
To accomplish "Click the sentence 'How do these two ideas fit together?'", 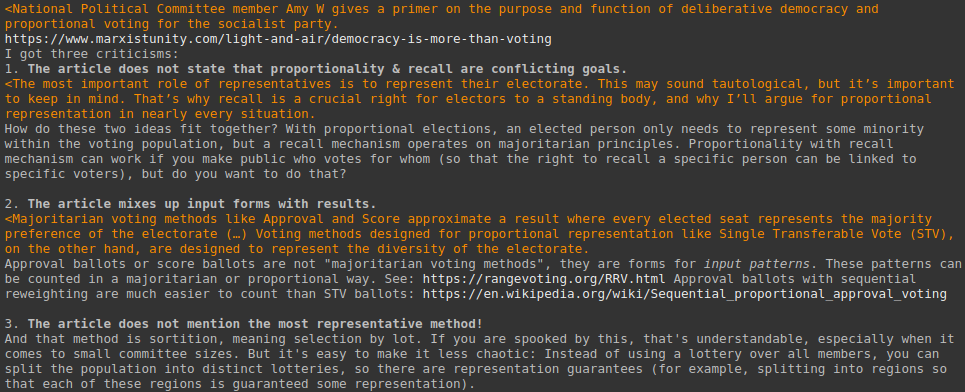I will click(141, 129).
